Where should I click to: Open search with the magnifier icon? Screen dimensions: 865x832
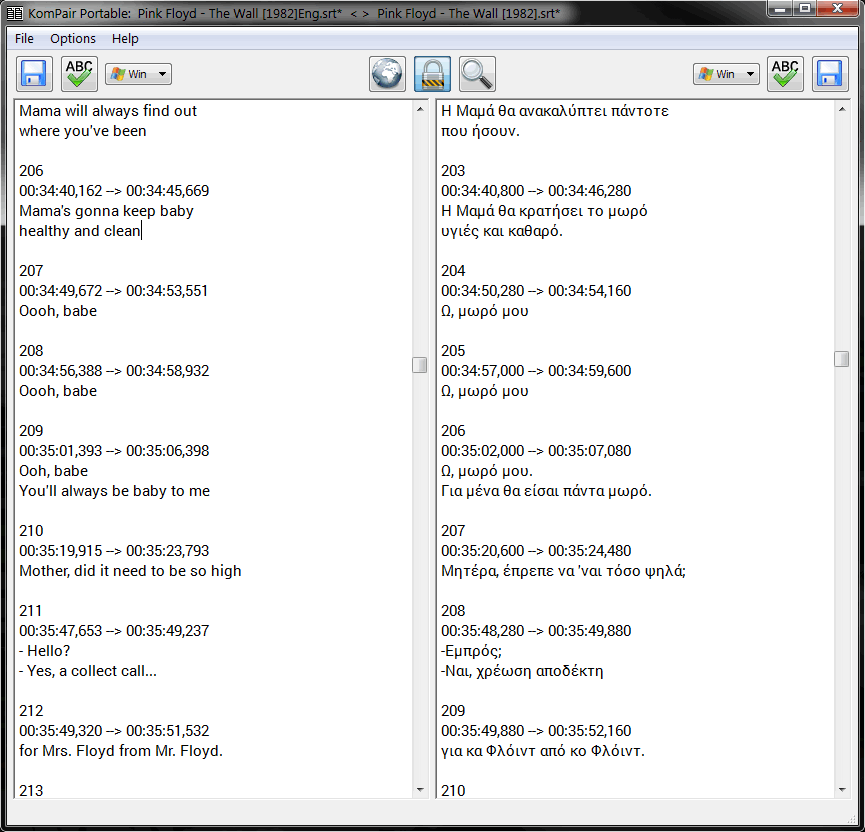point(477,74)
